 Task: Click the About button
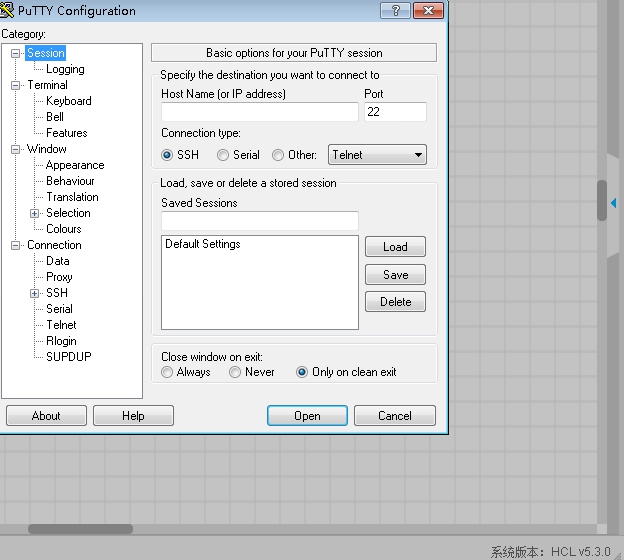point(46,416)
